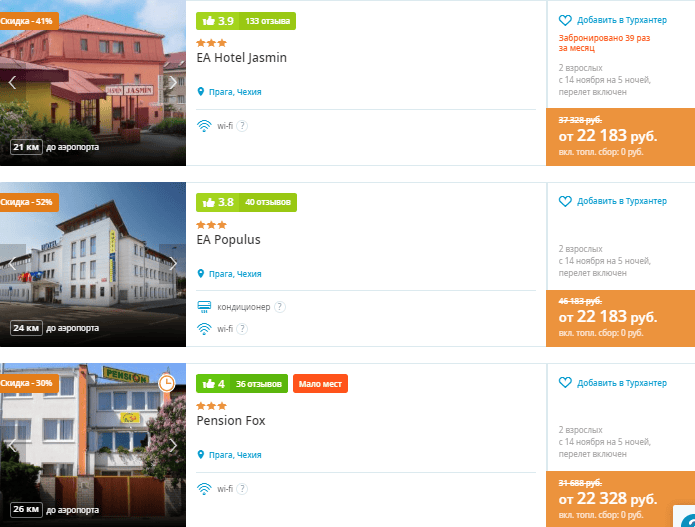Open the Прага, Чехия location link for EA Hotel Jasmin

coord(235,92)
